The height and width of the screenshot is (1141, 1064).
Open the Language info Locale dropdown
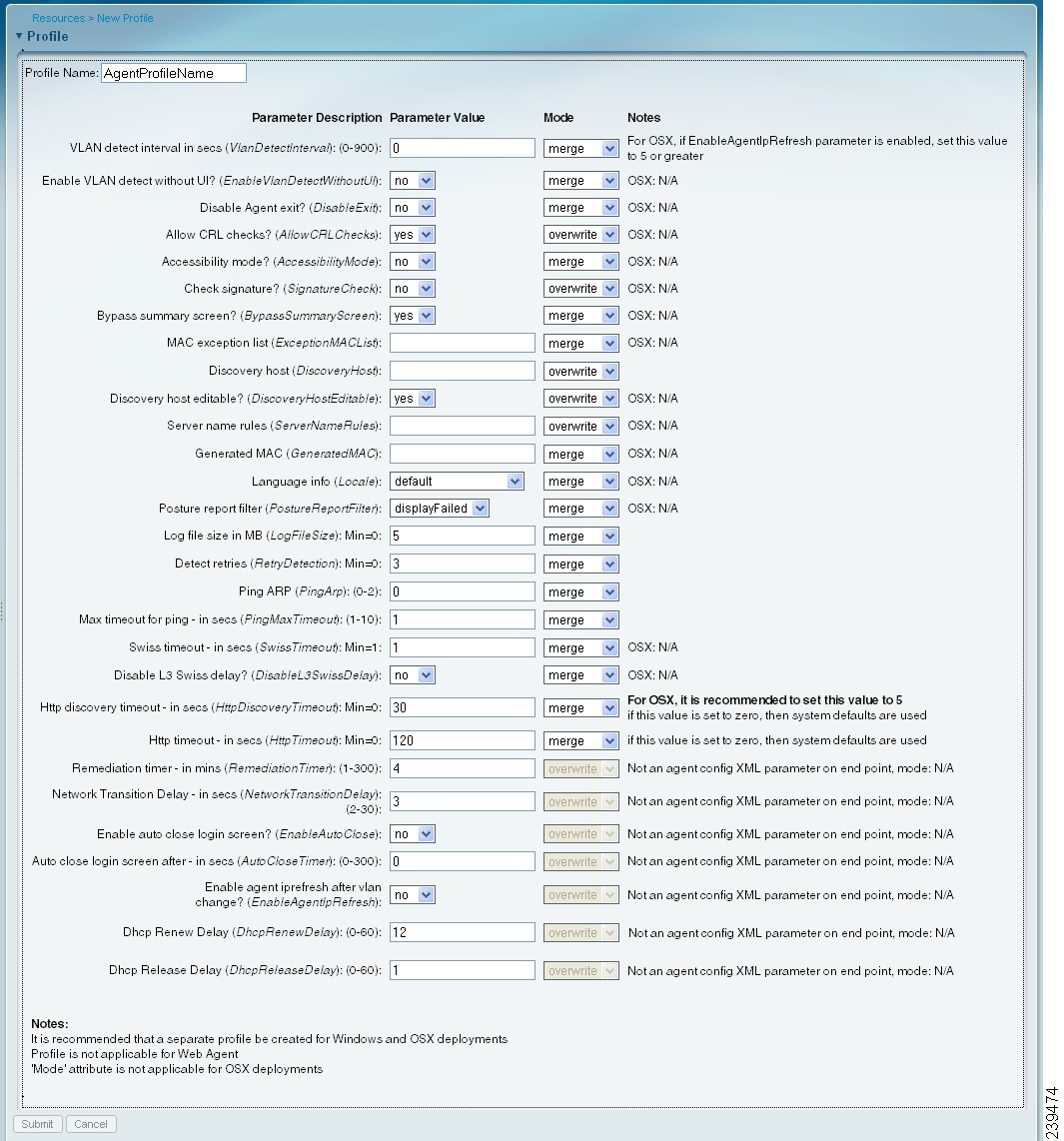(457, 481)
